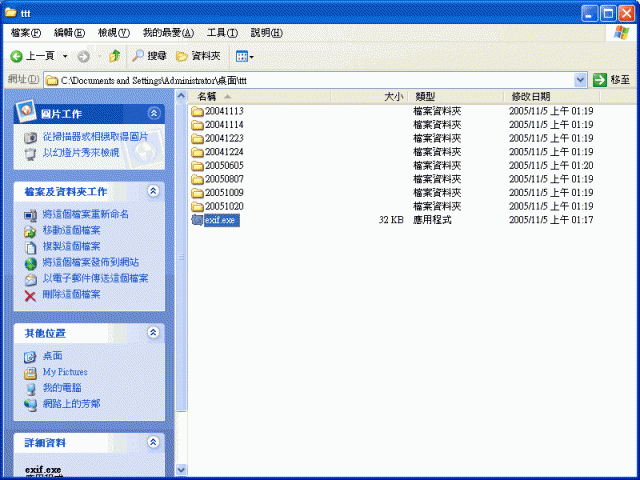Select the 20041114 folder icon
This screenshot has height=480, width=640.
click(197, 125)
